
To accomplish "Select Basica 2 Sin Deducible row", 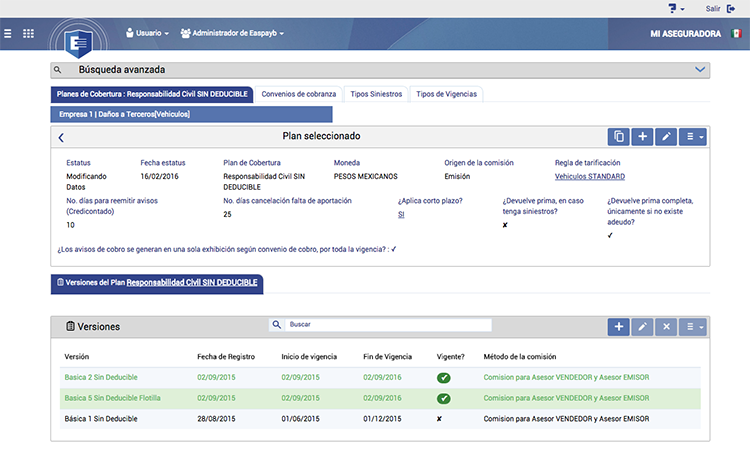I will (x=380, y=378).
